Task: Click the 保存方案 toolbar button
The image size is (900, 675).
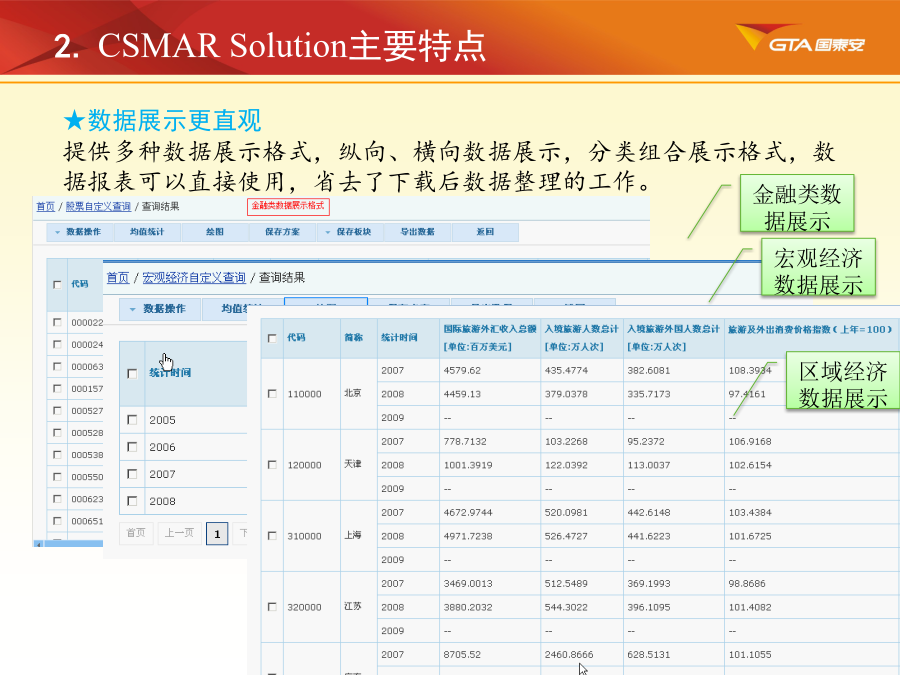Action: click(282, 232)
